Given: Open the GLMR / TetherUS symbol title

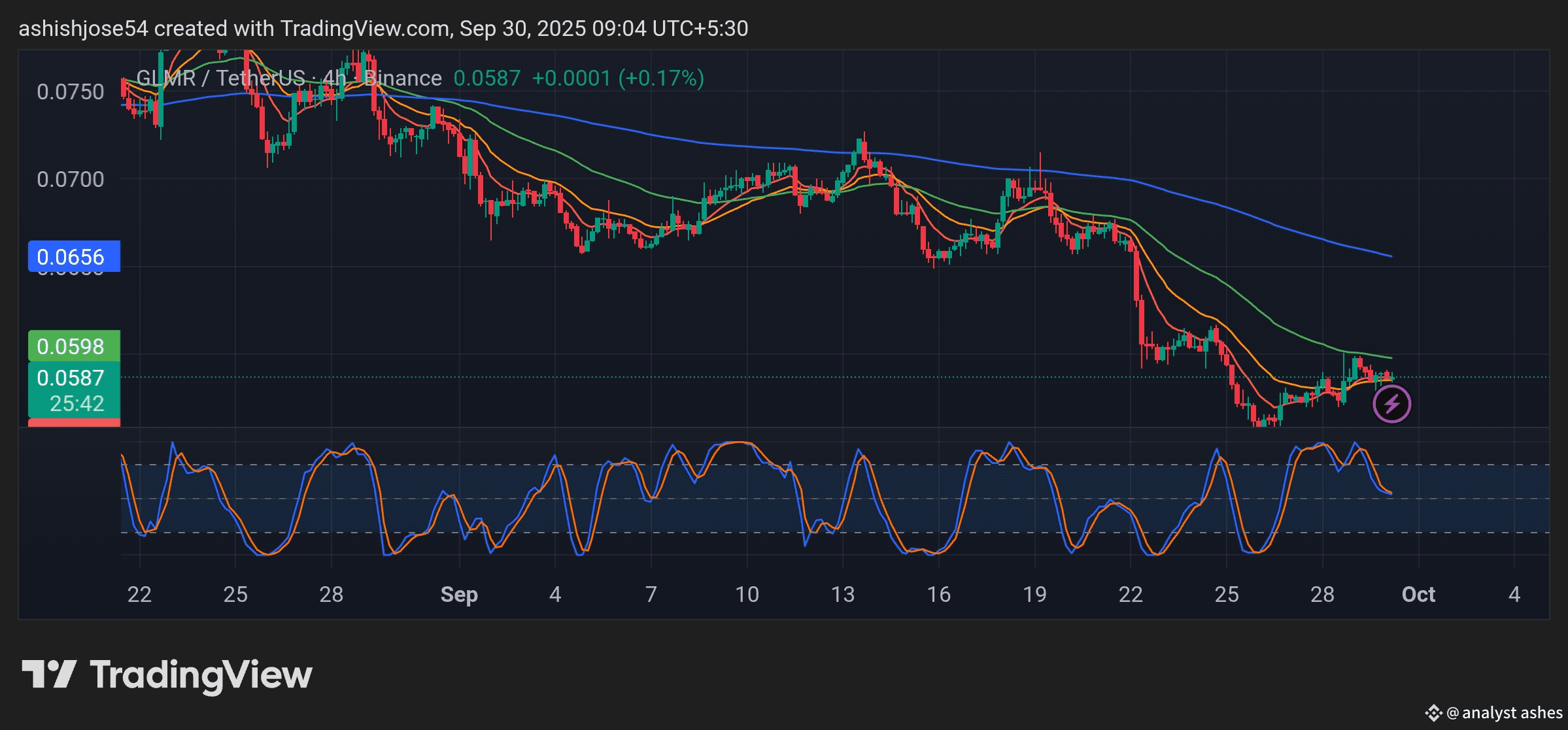Looking at the screenshot, I should click(x=222, y=78).
